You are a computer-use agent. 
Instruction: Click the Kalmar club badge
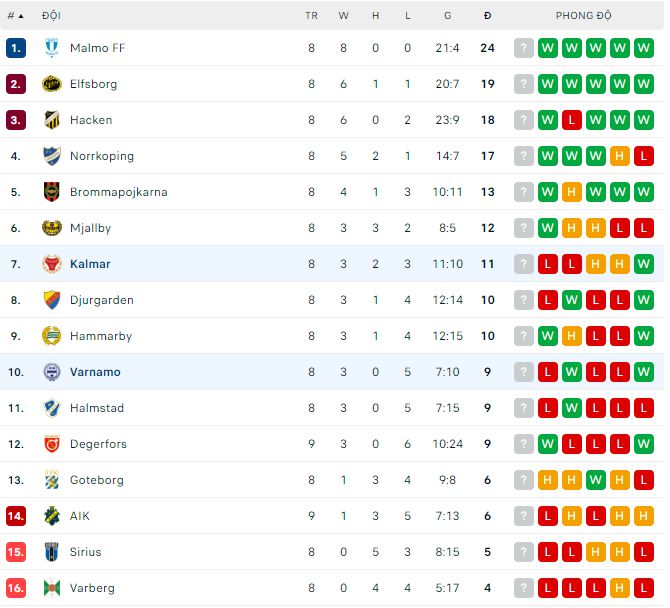[x=52, y=264]
